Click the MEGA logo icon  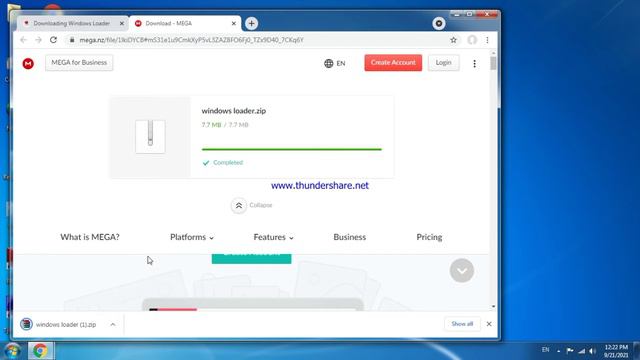(28, 63)
